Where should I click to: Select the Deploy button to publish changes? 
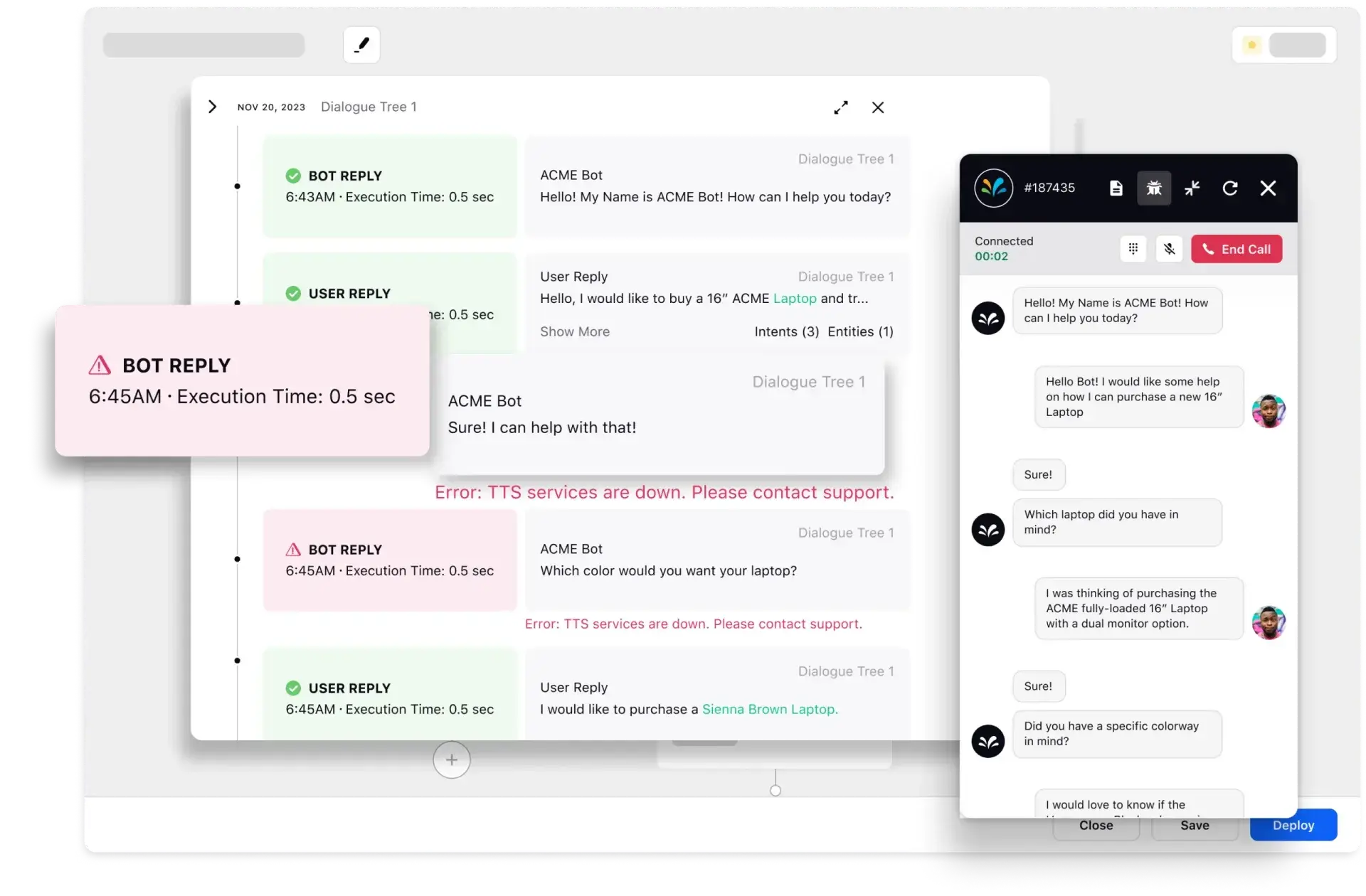[1293, 824]
